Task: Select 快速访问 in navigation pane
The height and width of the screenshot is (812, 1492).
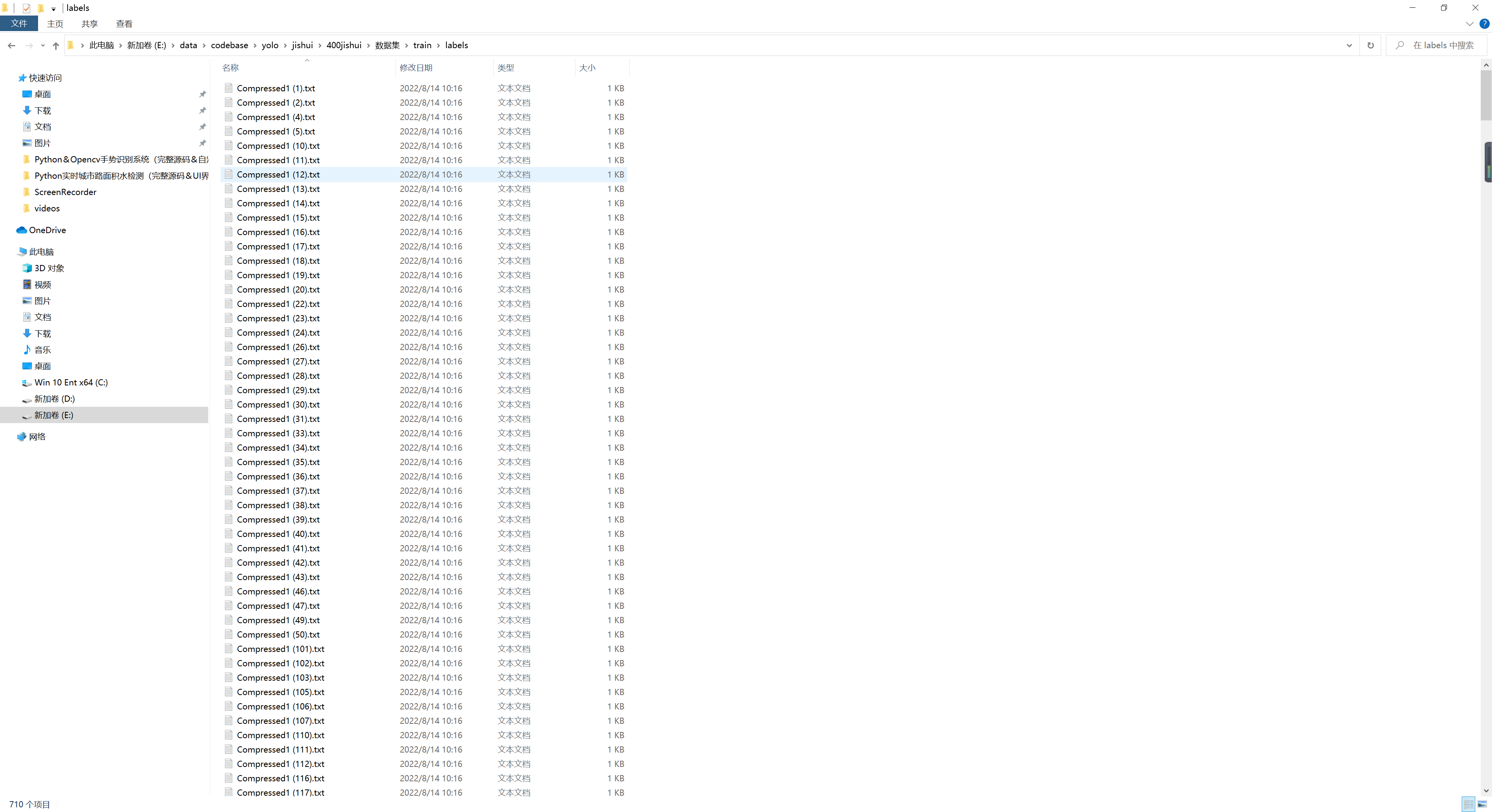Action: [x=45, y=78]
